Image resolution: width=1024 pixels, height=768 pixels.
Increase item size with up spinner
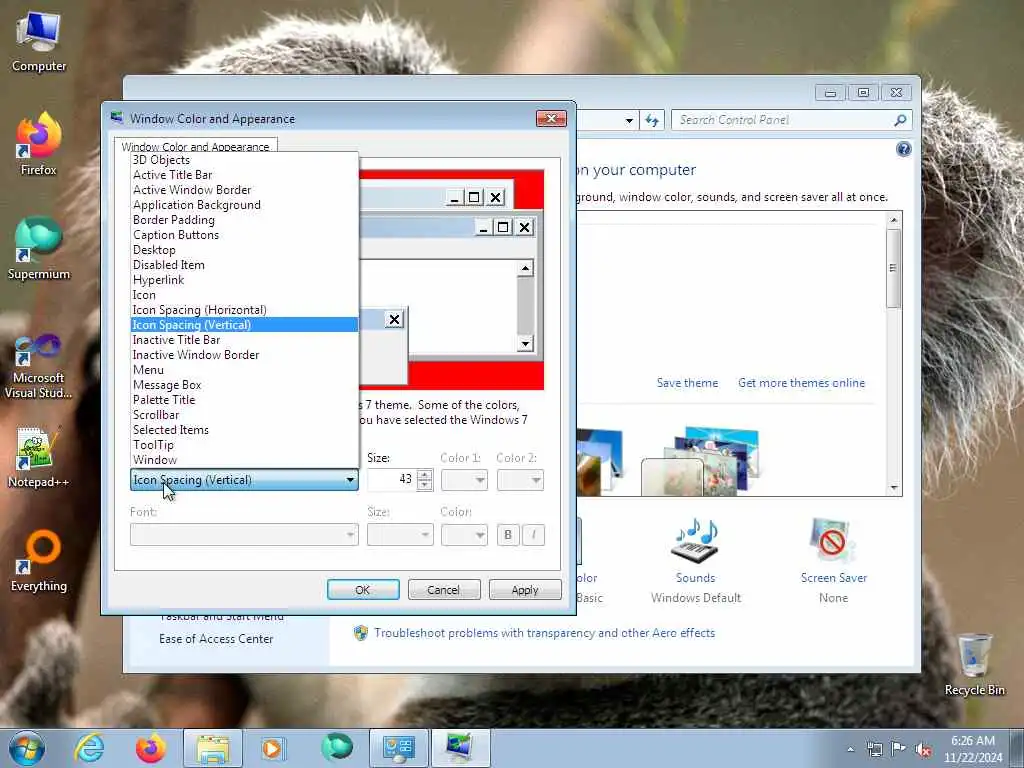[x=424, y=475]
